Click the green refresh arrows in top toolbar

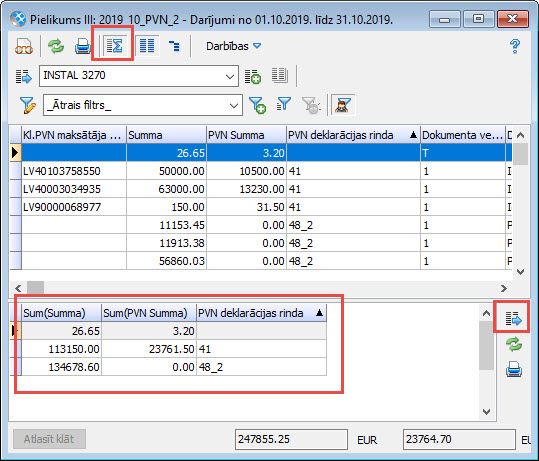[56, 46]
